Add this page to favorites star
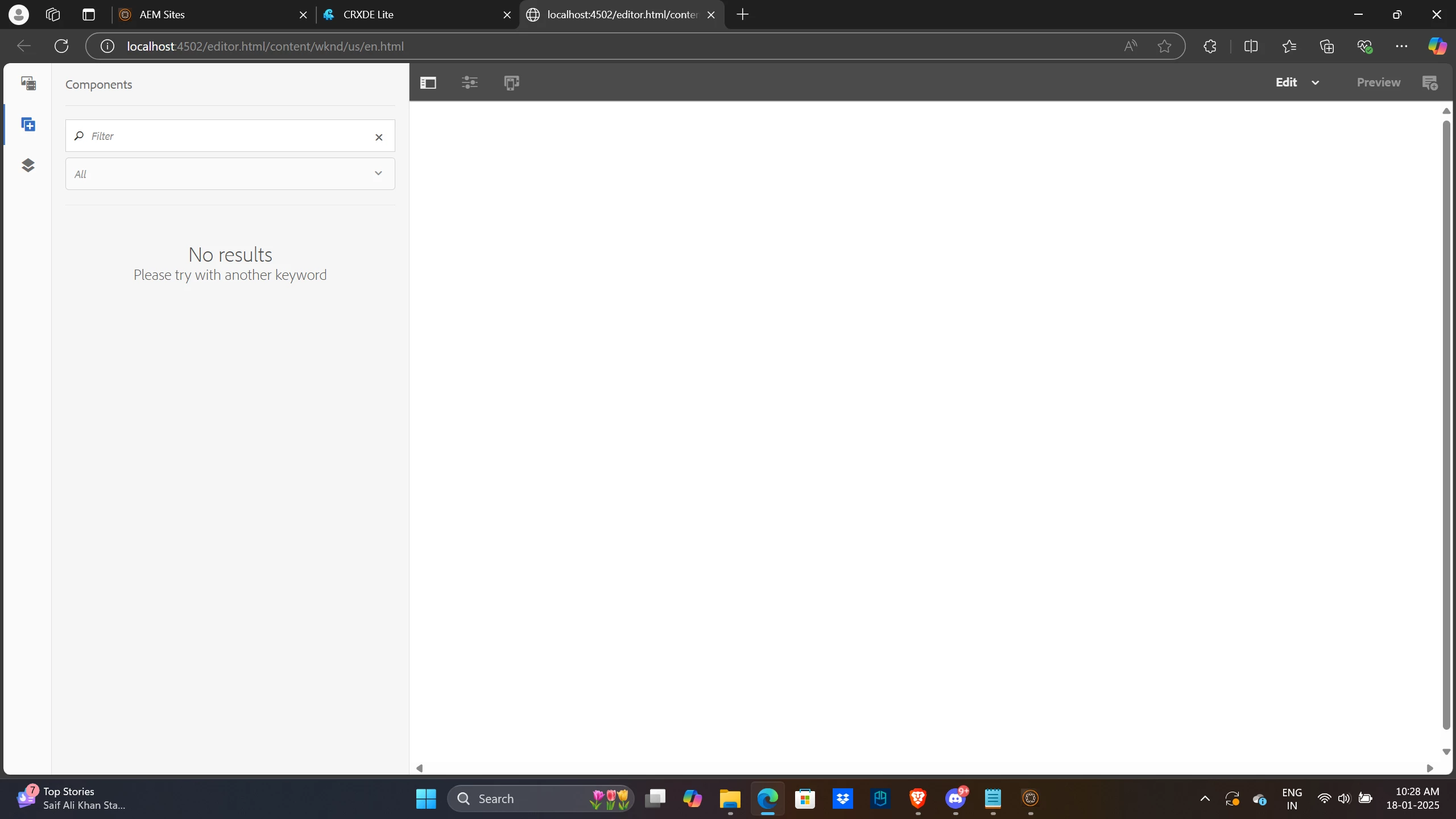This screenshot has width=1456, height=819. tap(1164, 46)
